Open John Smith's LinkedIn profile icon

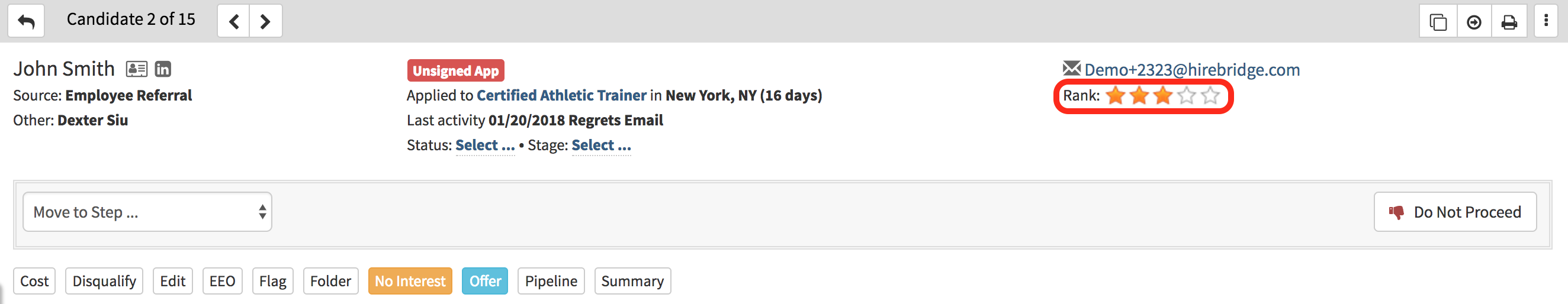click(163, 69)
